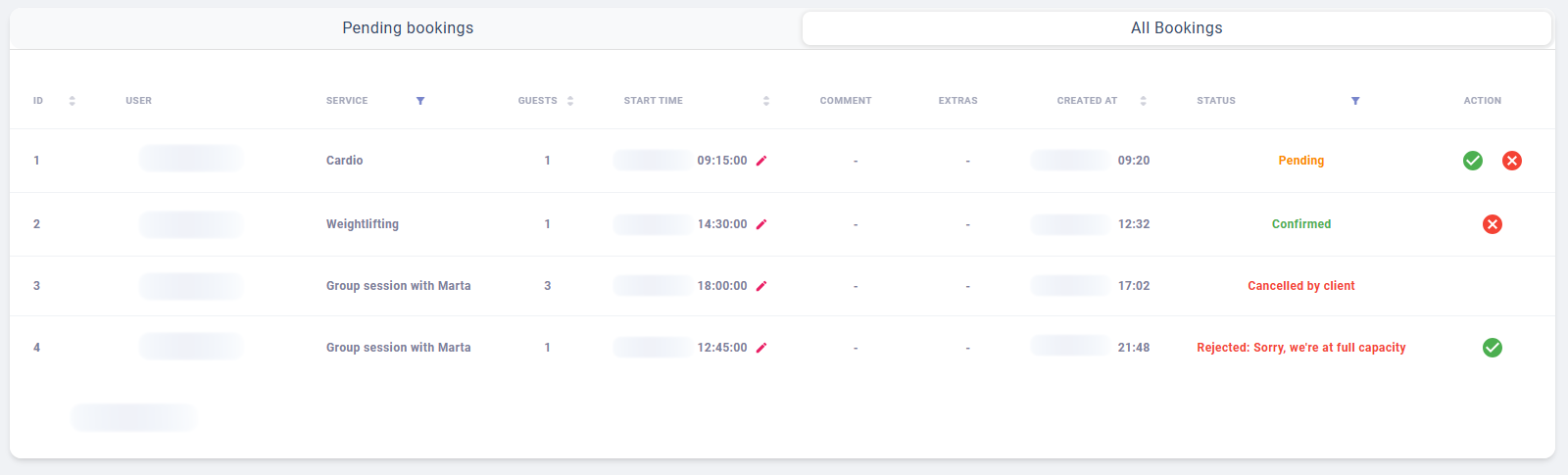
Task: Click the Cancelled by client status
Action: point(1300,286)
